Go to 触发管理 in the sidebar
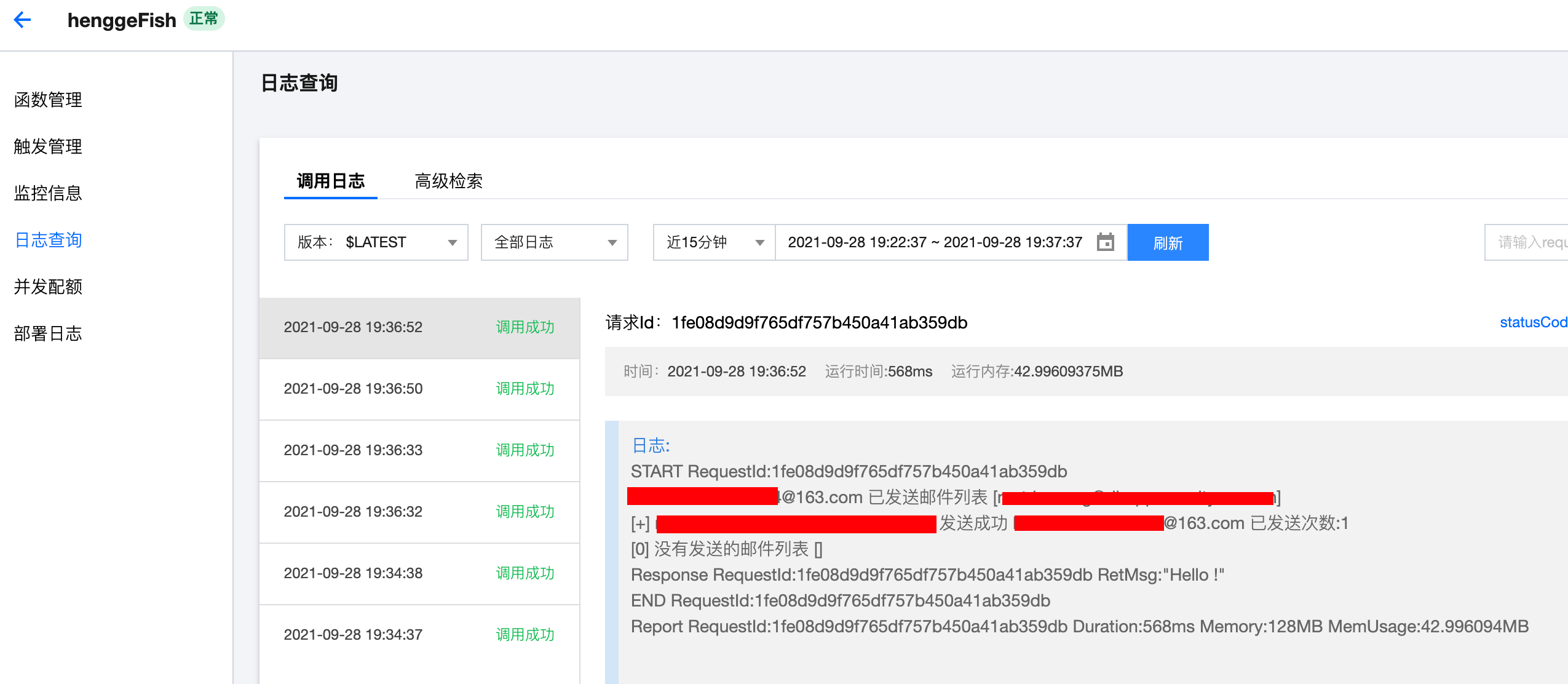This screenshot has width=1568, height=684. (48, 146)
